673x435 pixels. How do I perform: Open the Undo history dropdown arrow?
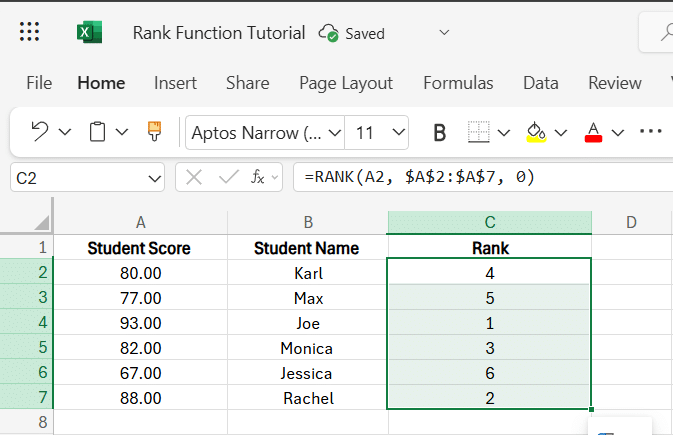pos(65,132)
